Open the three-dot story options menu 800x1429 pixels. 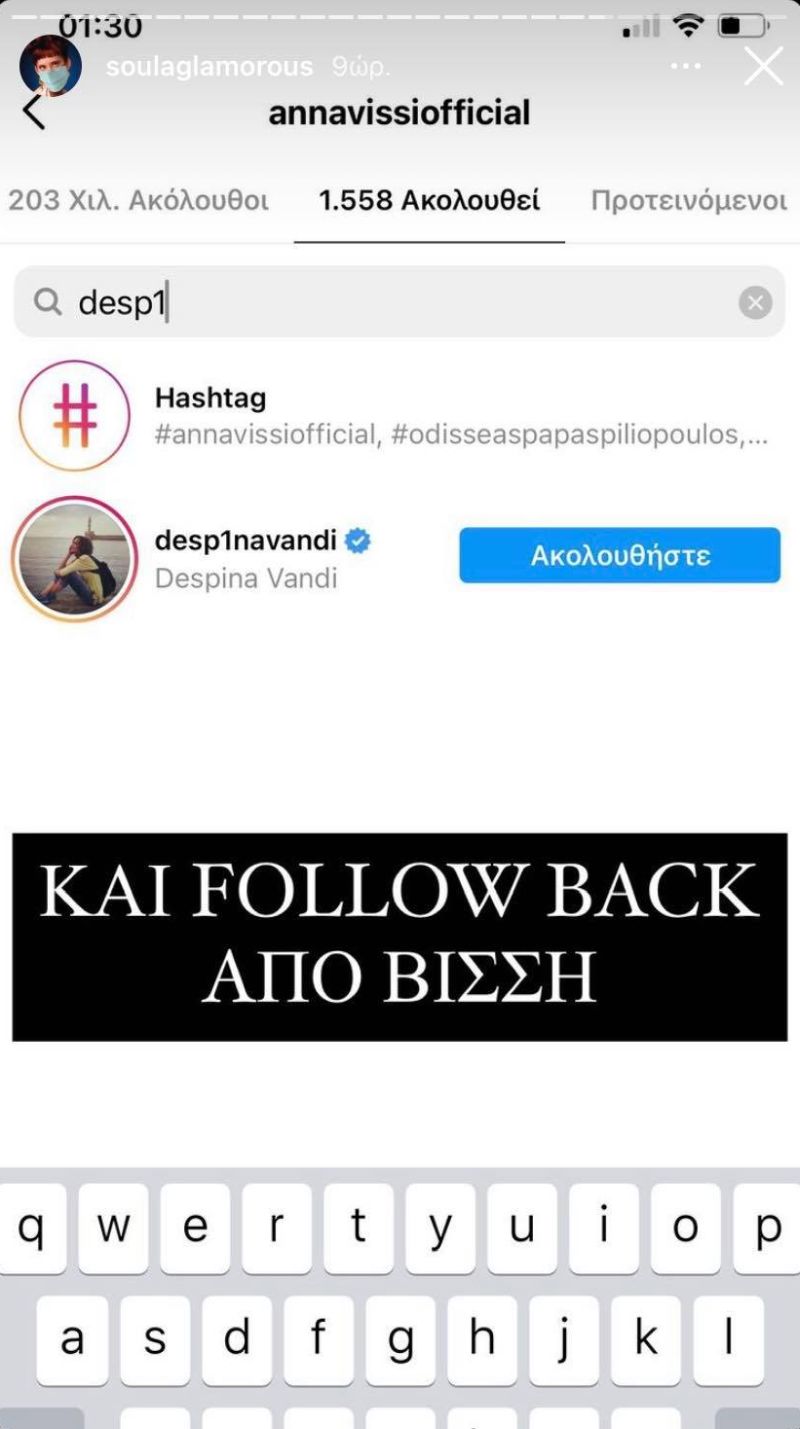click(685, 66)
